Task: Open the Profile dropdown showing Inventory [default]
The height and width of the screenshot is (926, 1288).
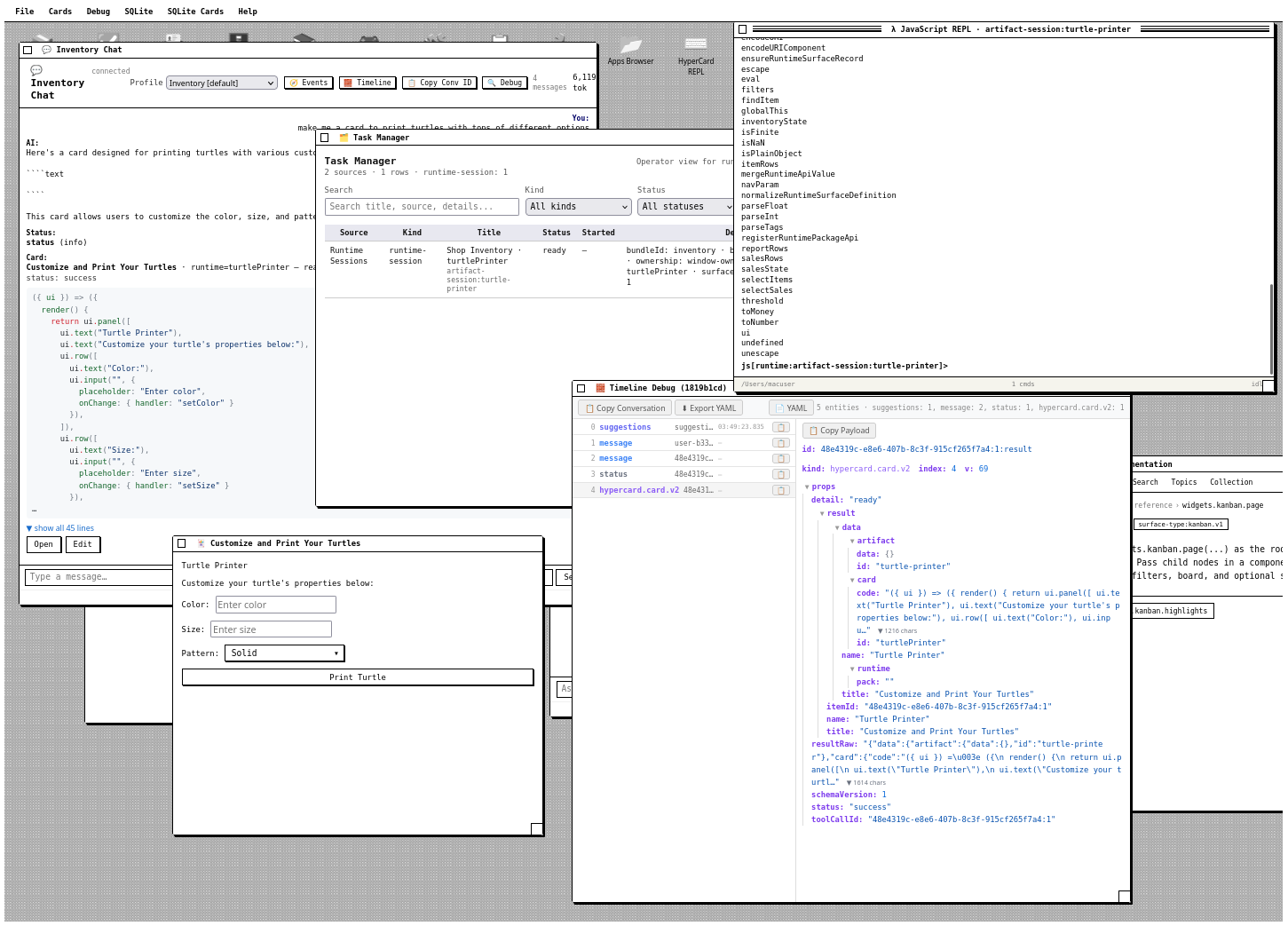Action: click(222, 83)
